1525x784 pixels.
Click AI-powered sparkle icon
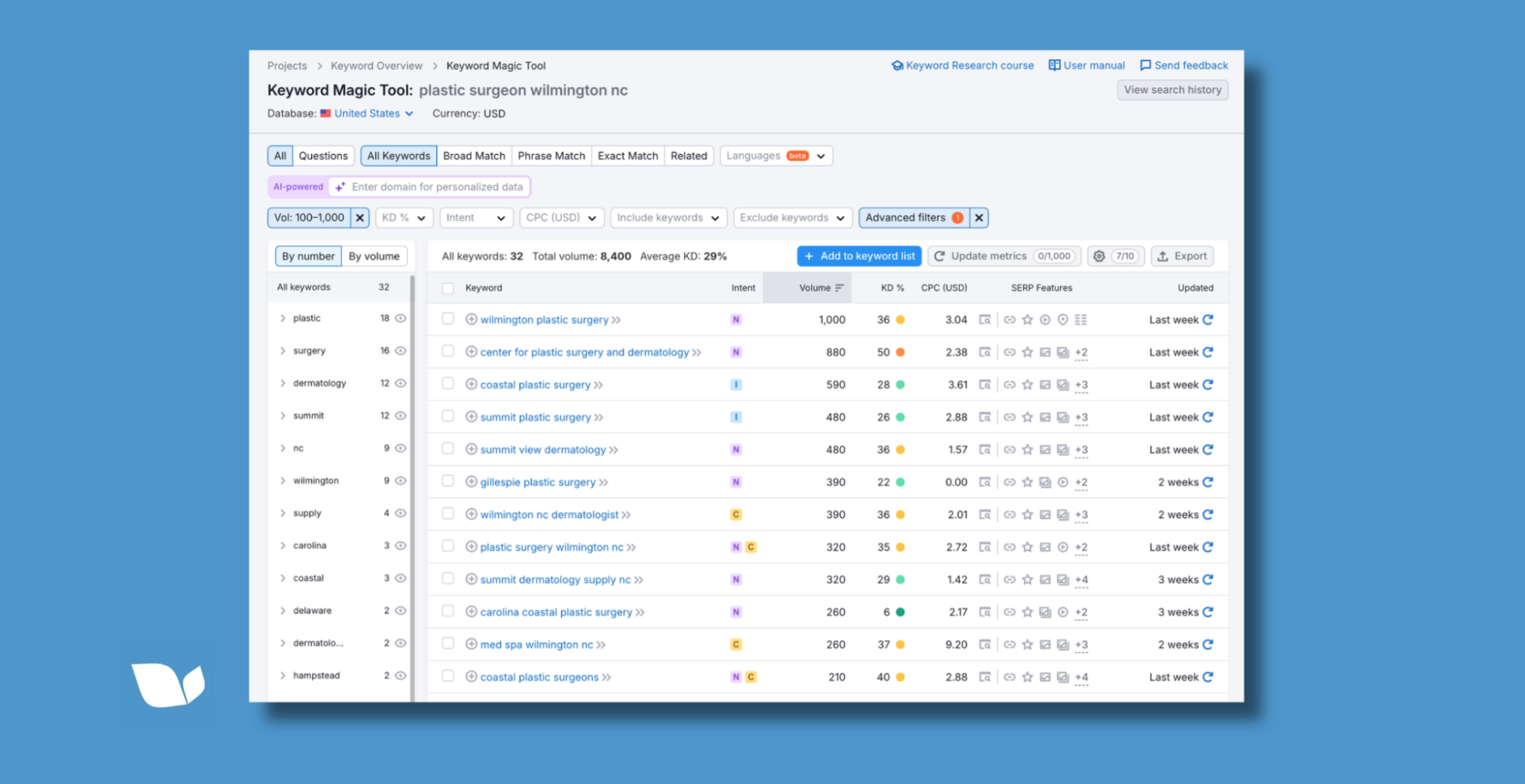pyautogui.click(x=340, y=187)
